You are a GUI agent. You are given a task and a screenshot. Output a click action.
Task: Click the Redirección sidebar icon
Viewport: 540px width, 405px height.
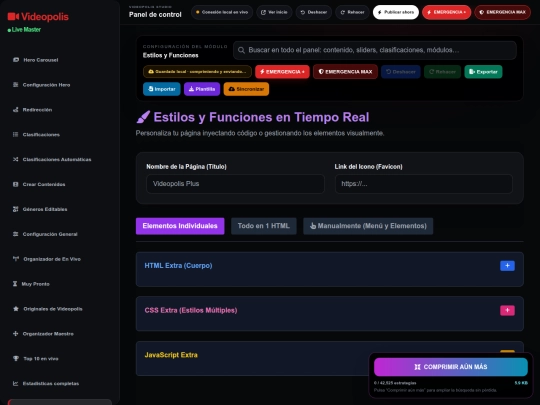pyautogui.click(x=15, y=110)
